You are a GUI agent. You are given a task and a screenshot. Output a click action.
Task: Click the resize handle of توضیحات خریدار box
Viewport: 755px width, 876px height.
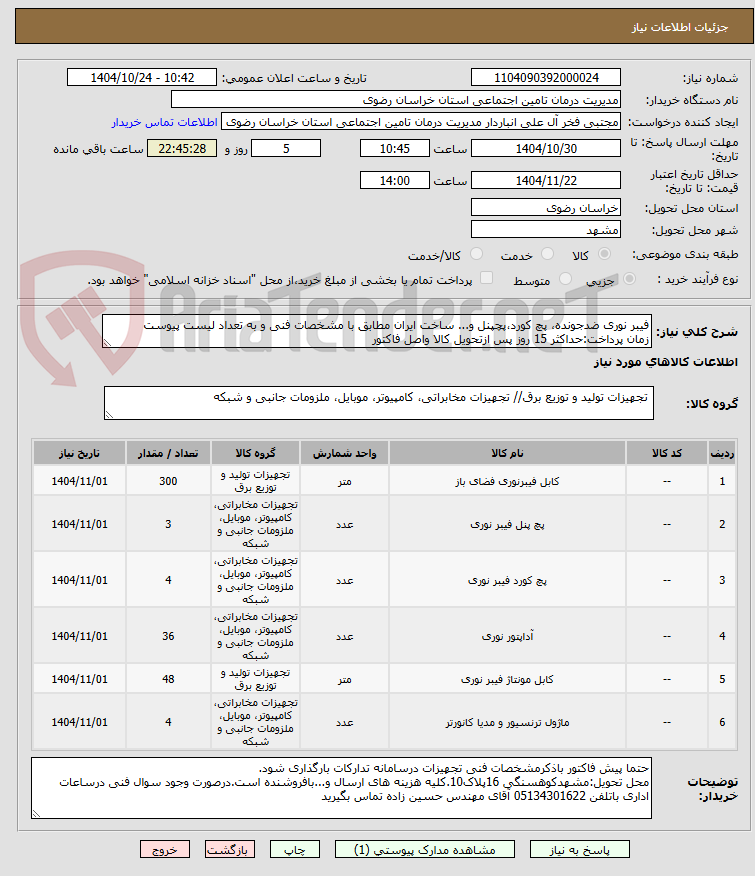point(36,813)
